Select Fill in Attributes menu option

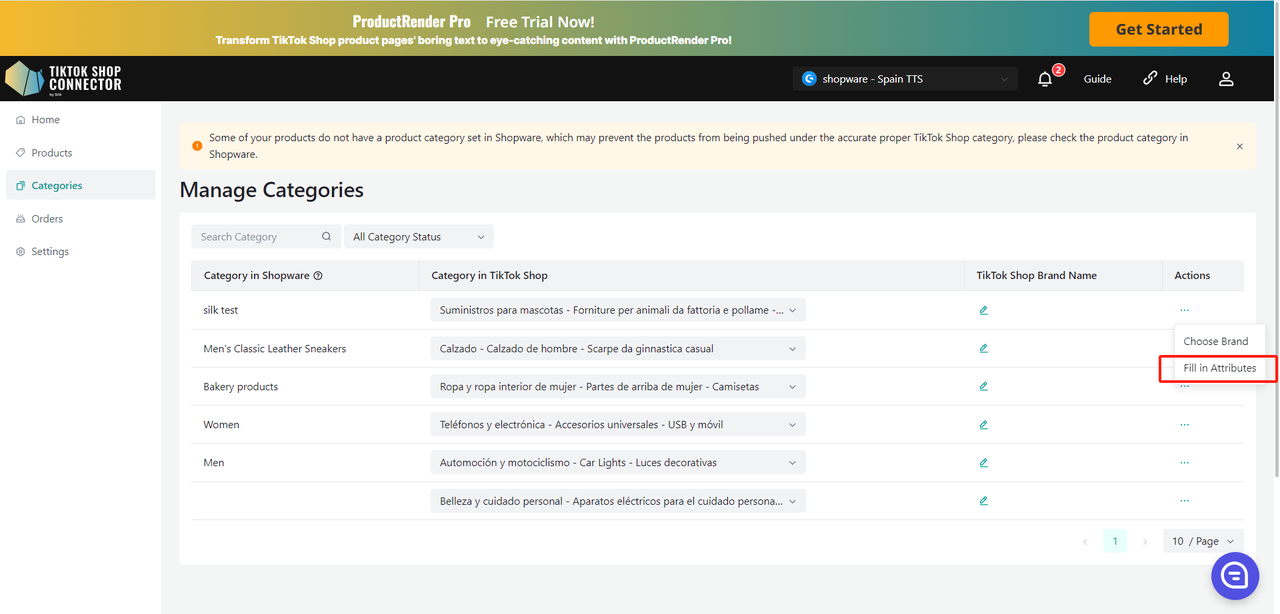click(x=1219, y=368)
